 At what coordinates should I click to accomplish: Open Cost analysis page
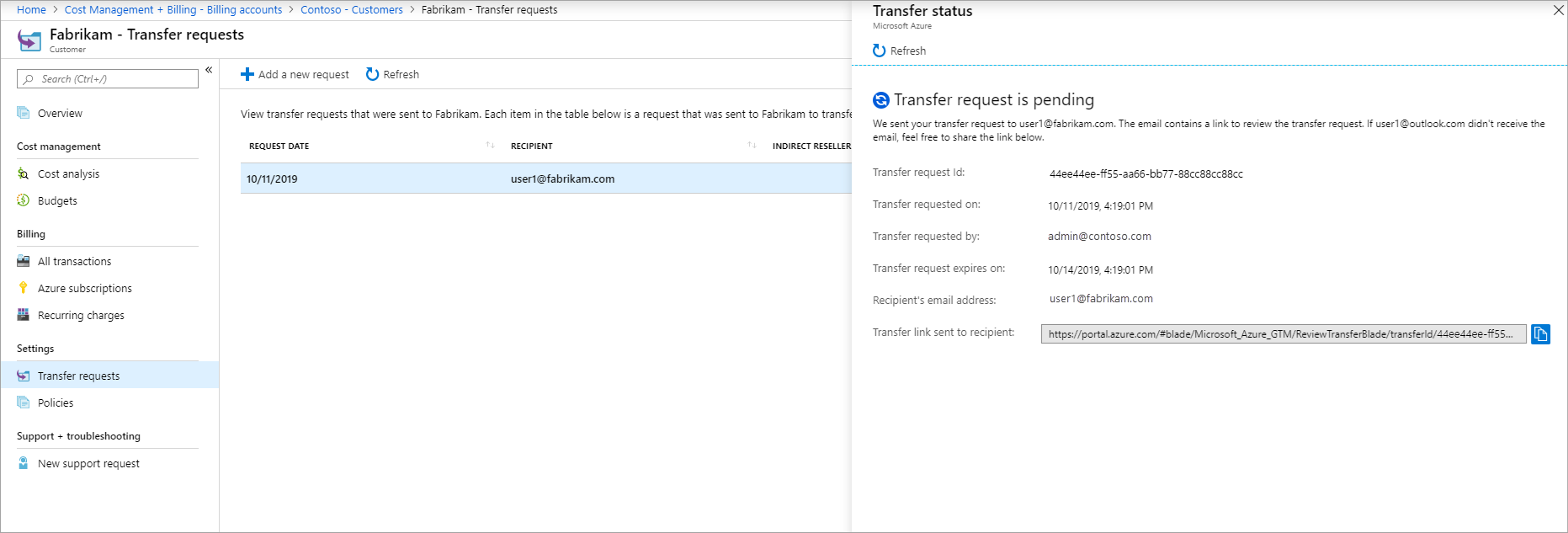(x=68, y=174)
